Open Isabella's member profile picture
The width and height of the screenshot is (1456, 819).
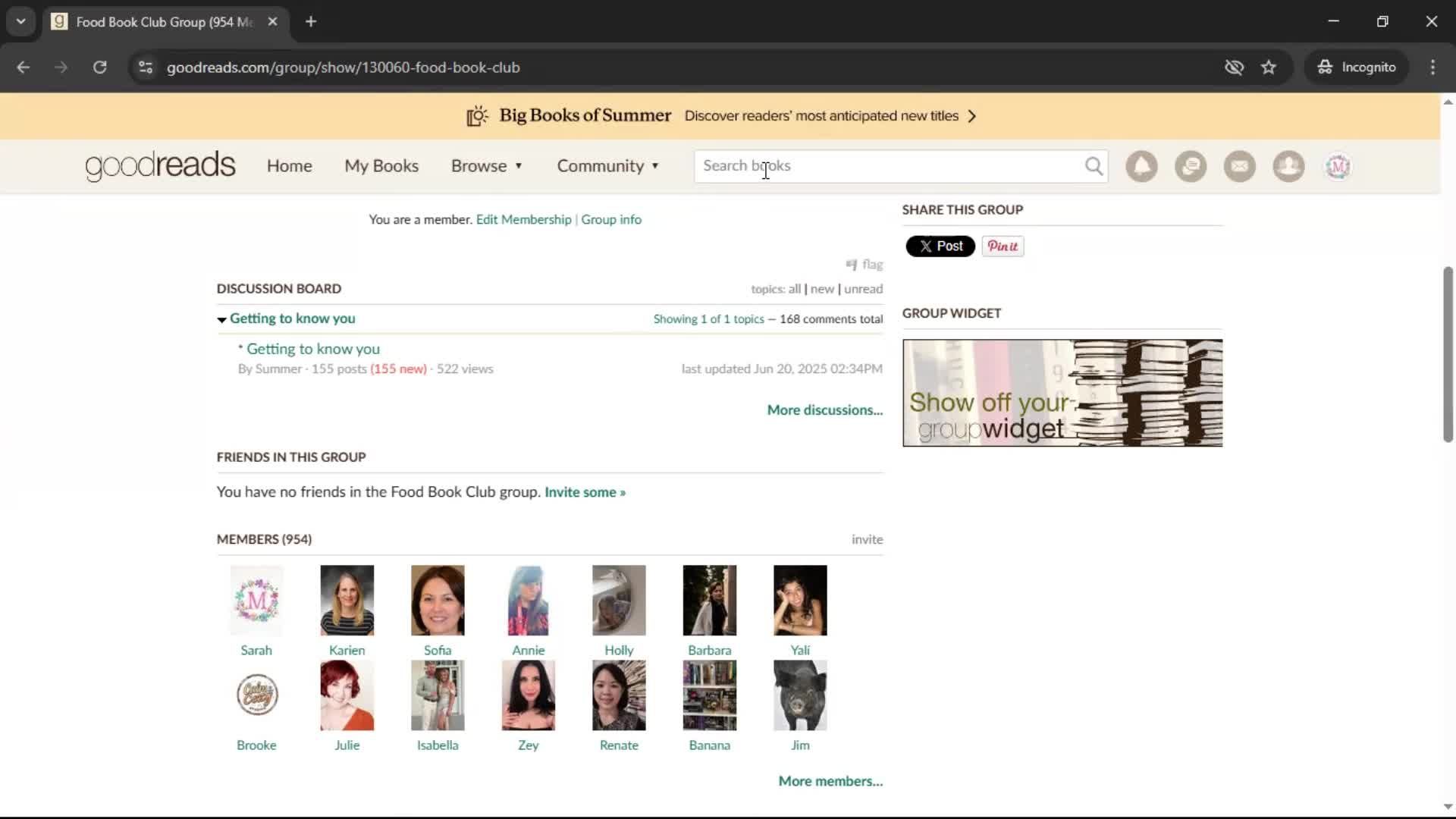tap(438, 695)
